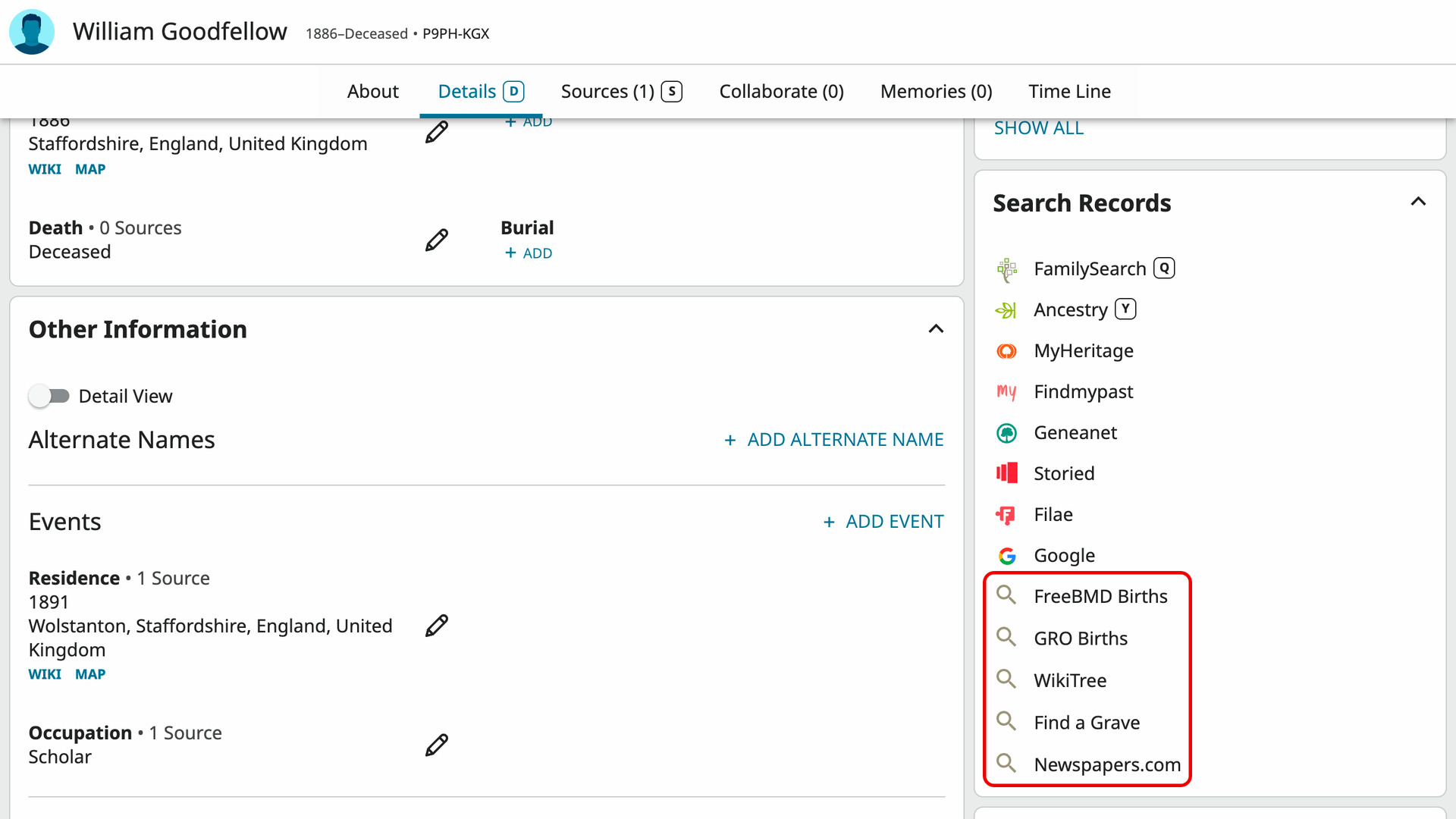Edit the birth information pencil icon
1456x819 pixels.
click(437, 132)
